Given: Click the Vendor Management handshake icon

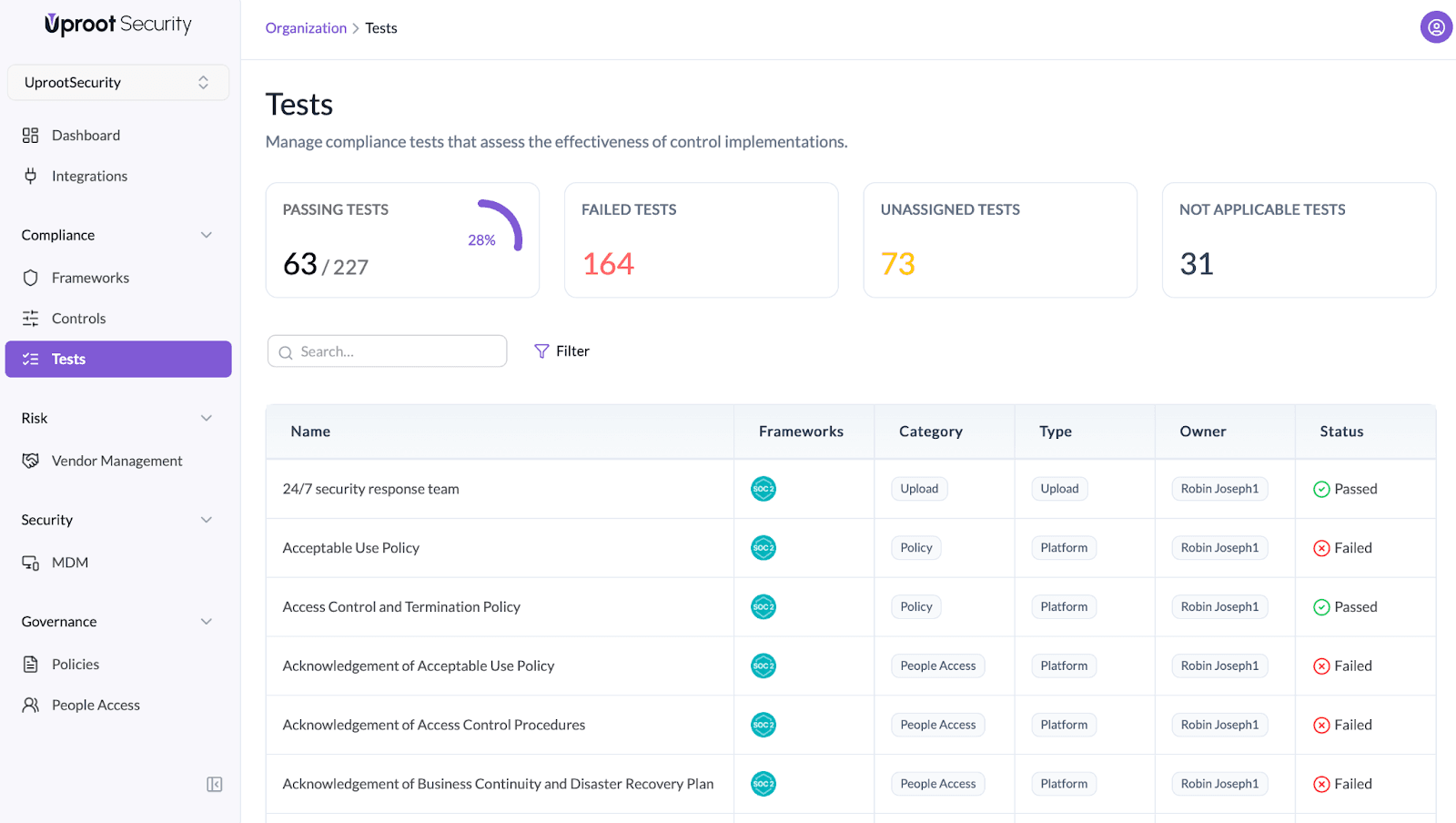Looking at the screenshot, I should pyautogui.click(x=31, y=461).
